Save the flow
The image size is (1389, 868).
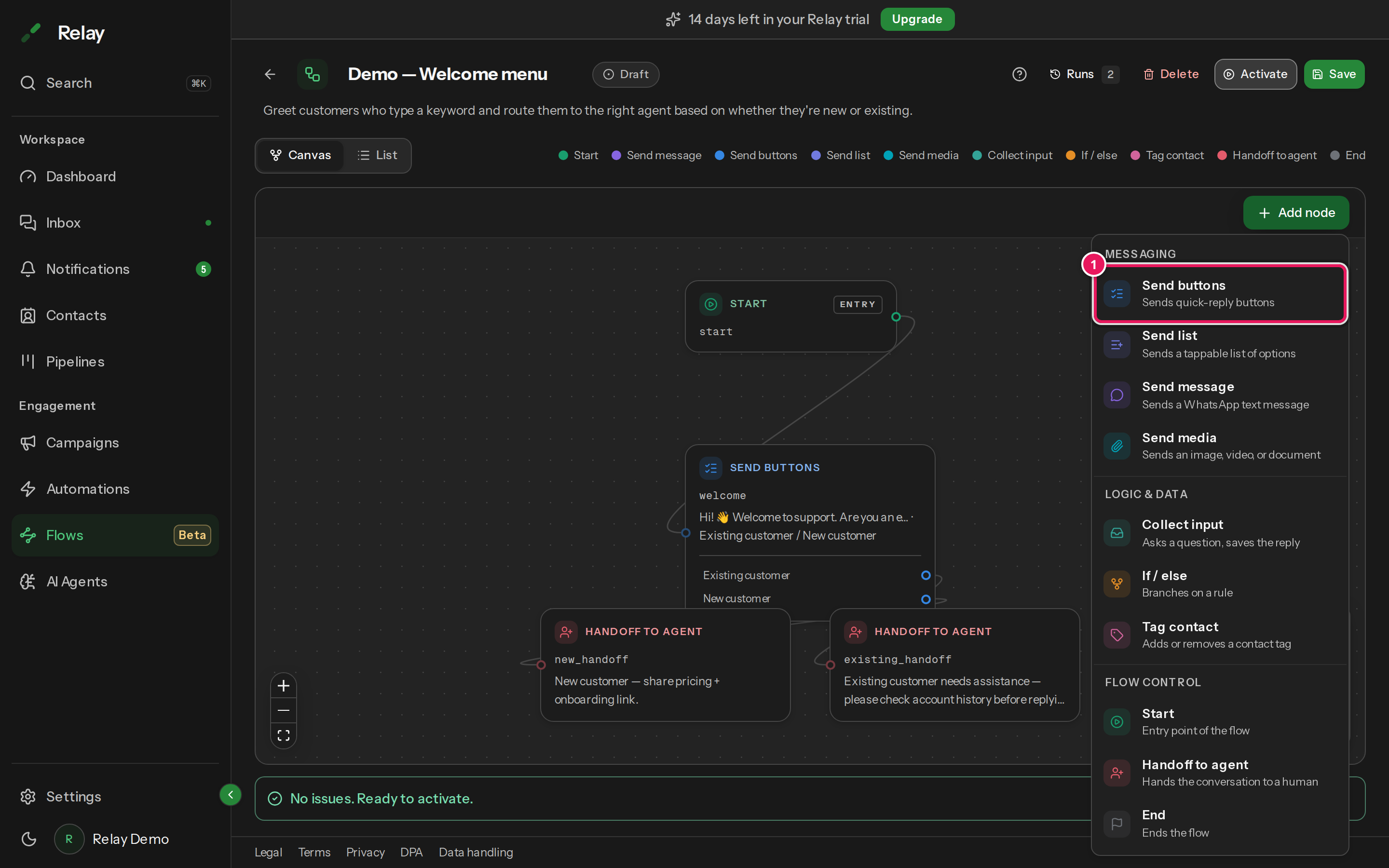pyautogui.click(x=1334, y=74)
